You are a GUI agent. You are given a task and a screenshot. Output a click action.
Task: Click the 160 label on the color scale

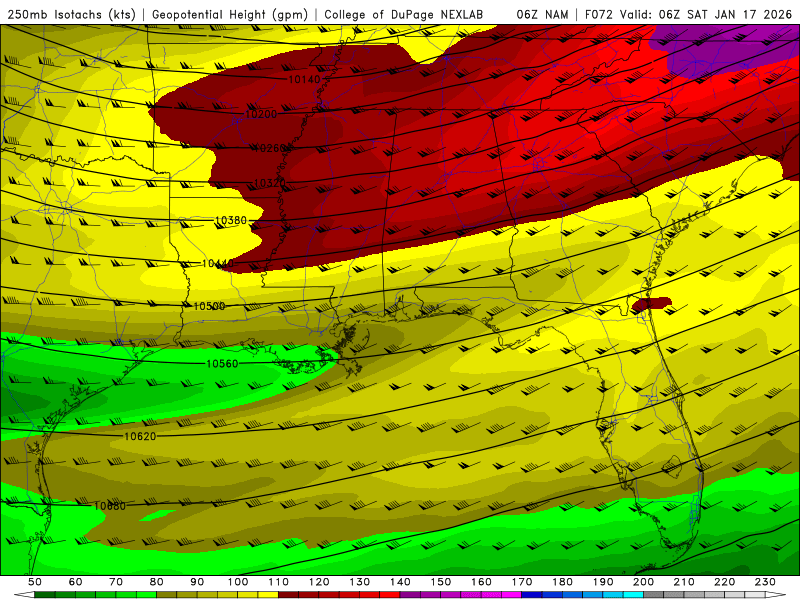point(481,582)
